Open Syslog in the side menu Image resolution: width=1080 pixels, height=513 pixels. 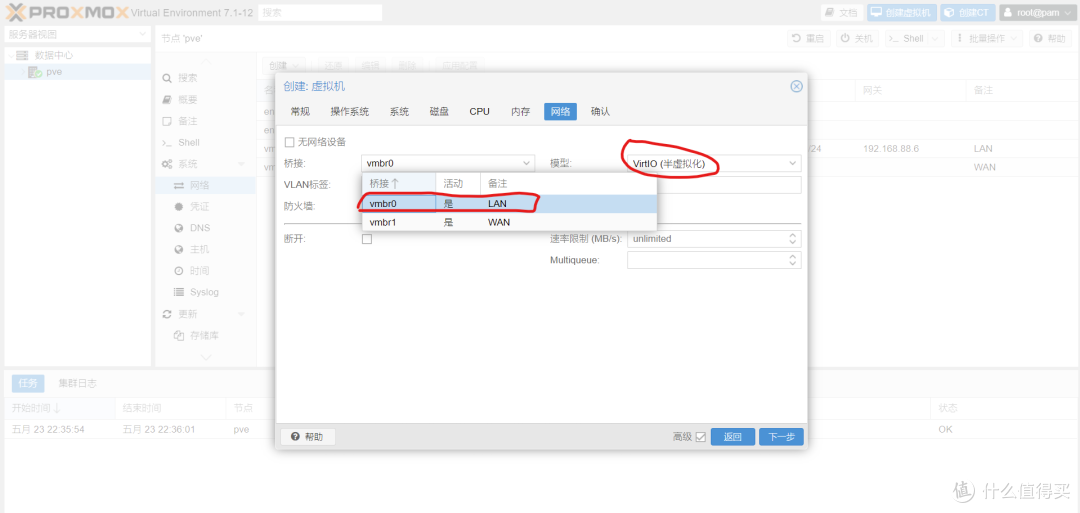click(x=205, y=292)
